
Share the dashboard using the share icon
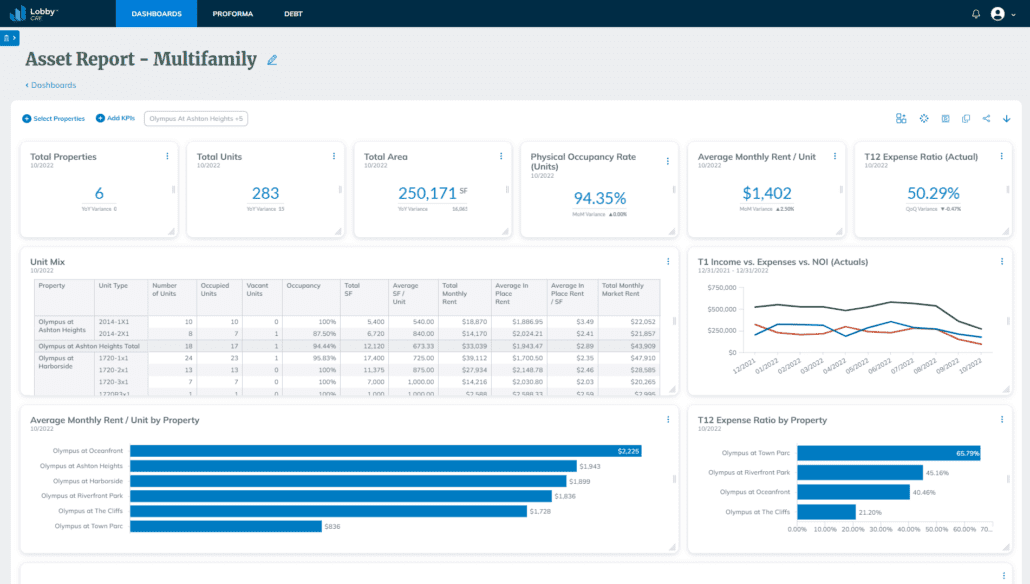point(986,118)
